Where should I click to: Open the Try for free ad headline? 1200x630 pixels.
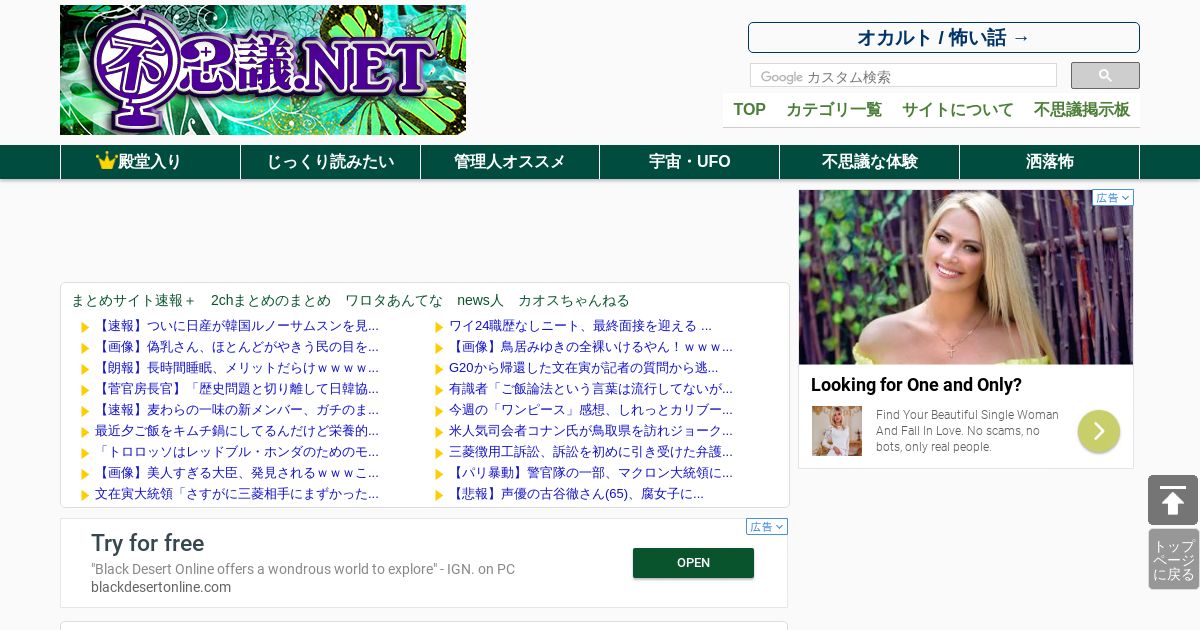tap(148, 543)
